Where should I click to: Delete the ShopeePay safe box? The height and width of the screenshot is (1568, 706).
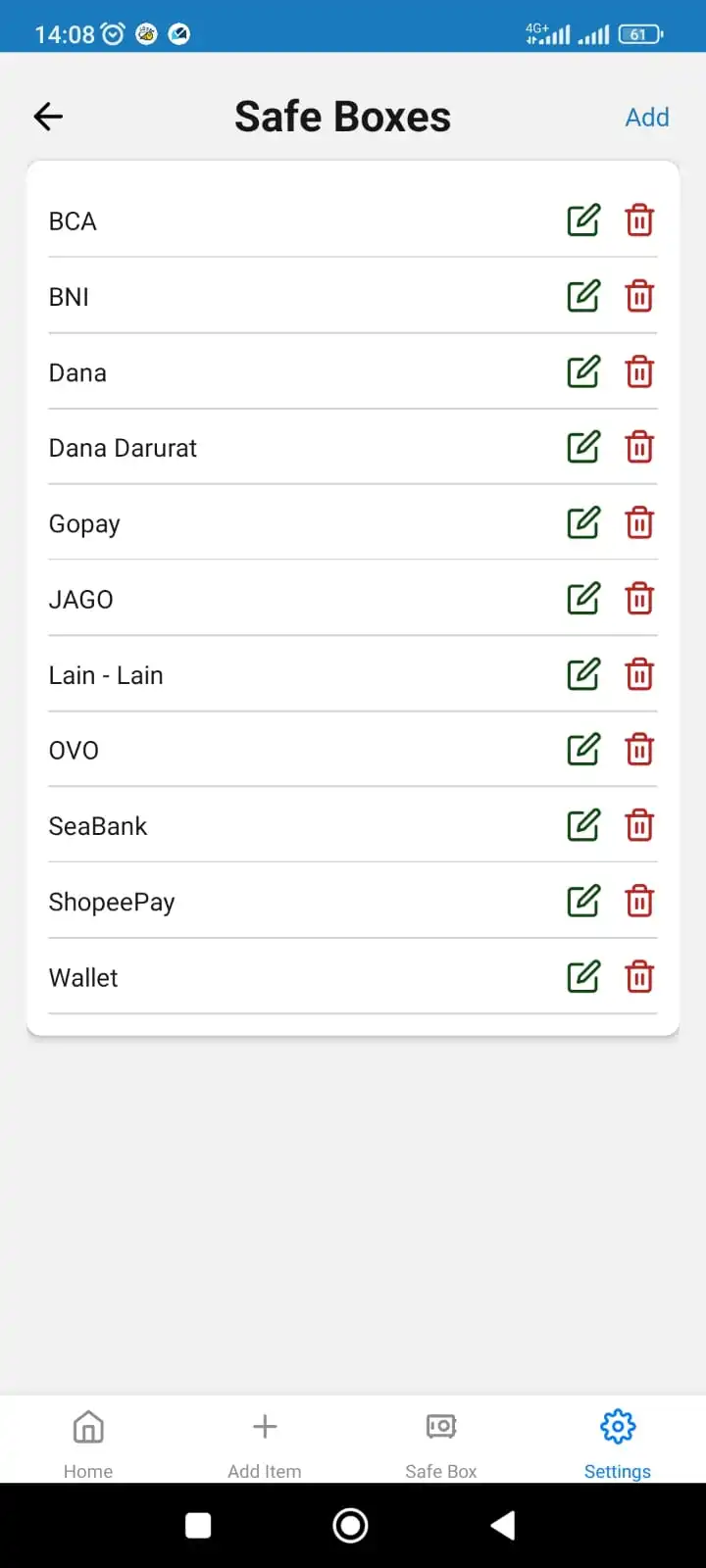coord(639,901)
